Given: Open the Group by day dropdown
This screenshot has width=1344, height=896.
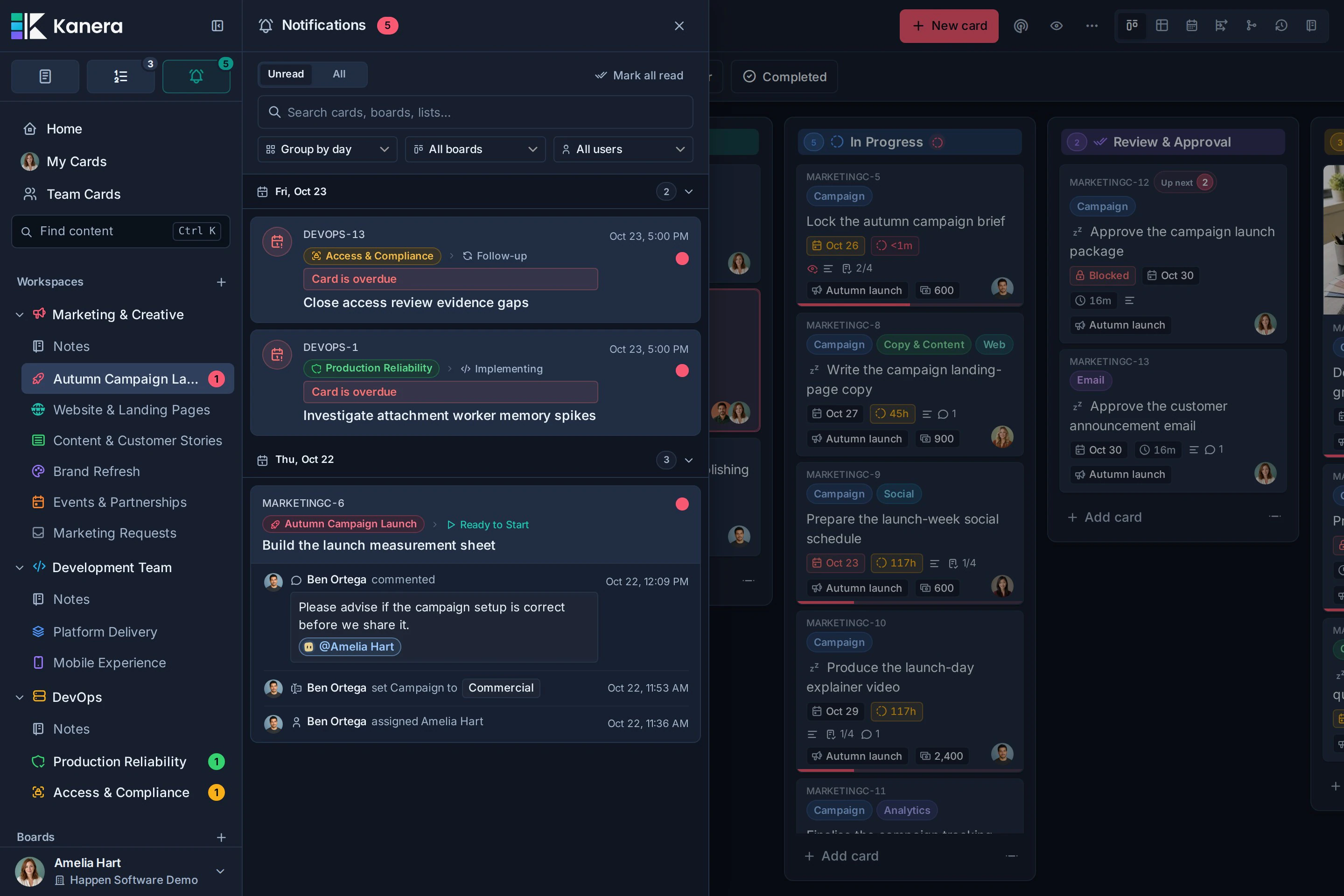Looking at the screenshot, I should [328, 149].
